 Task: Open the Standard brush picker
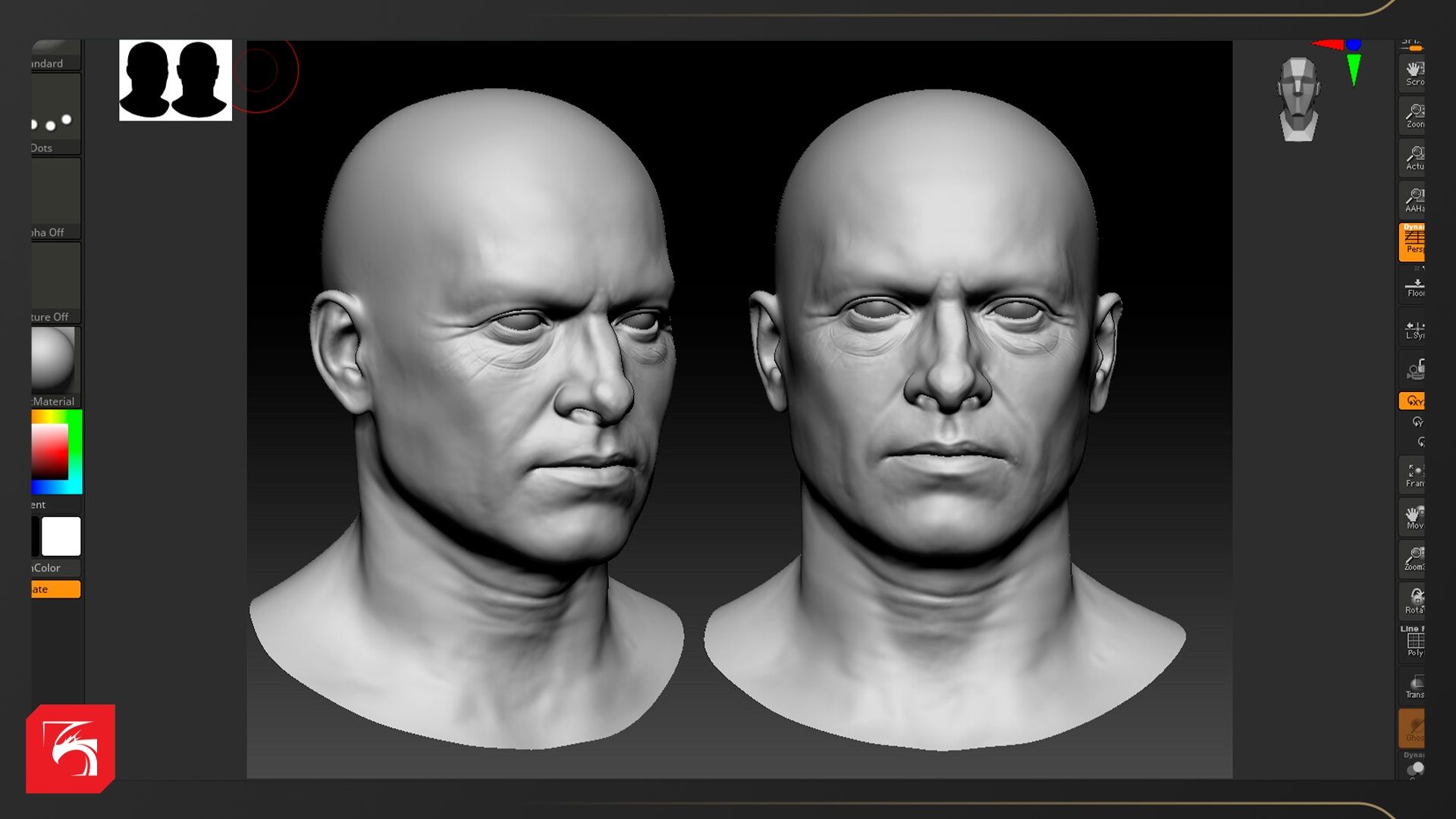(55, 55)
